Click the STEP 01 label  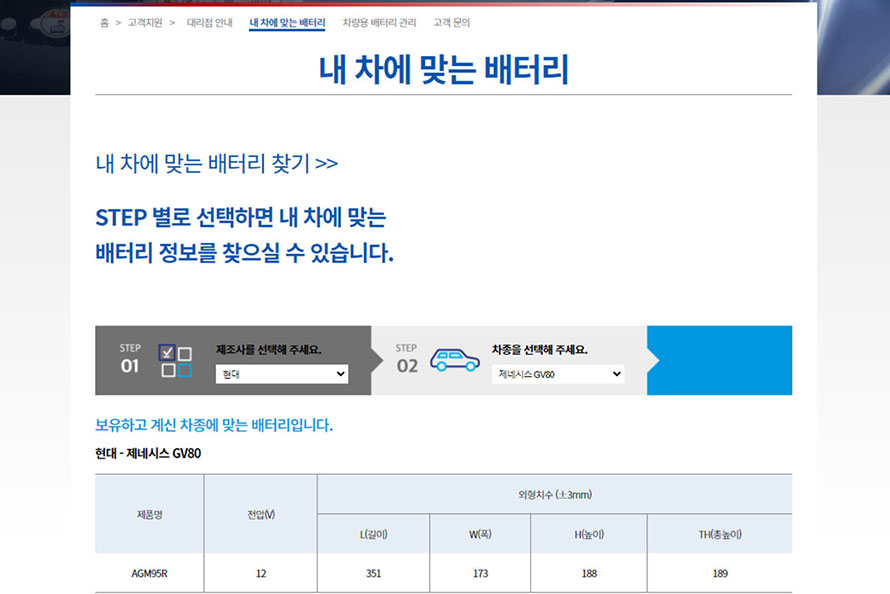pyautogui.click(x=130, y=359)
